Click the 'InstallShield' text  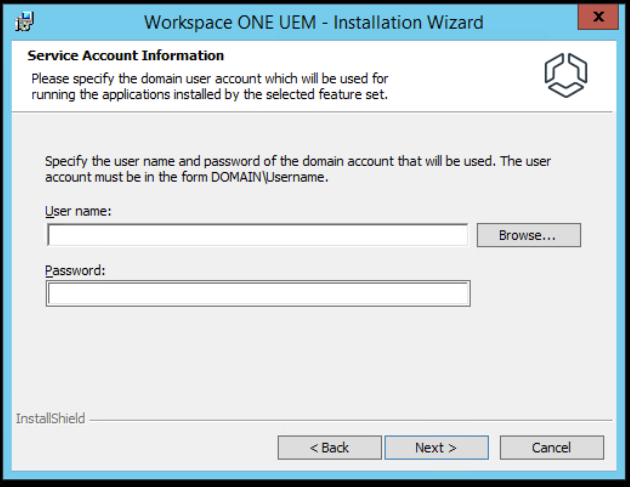[x=50, y=419]
